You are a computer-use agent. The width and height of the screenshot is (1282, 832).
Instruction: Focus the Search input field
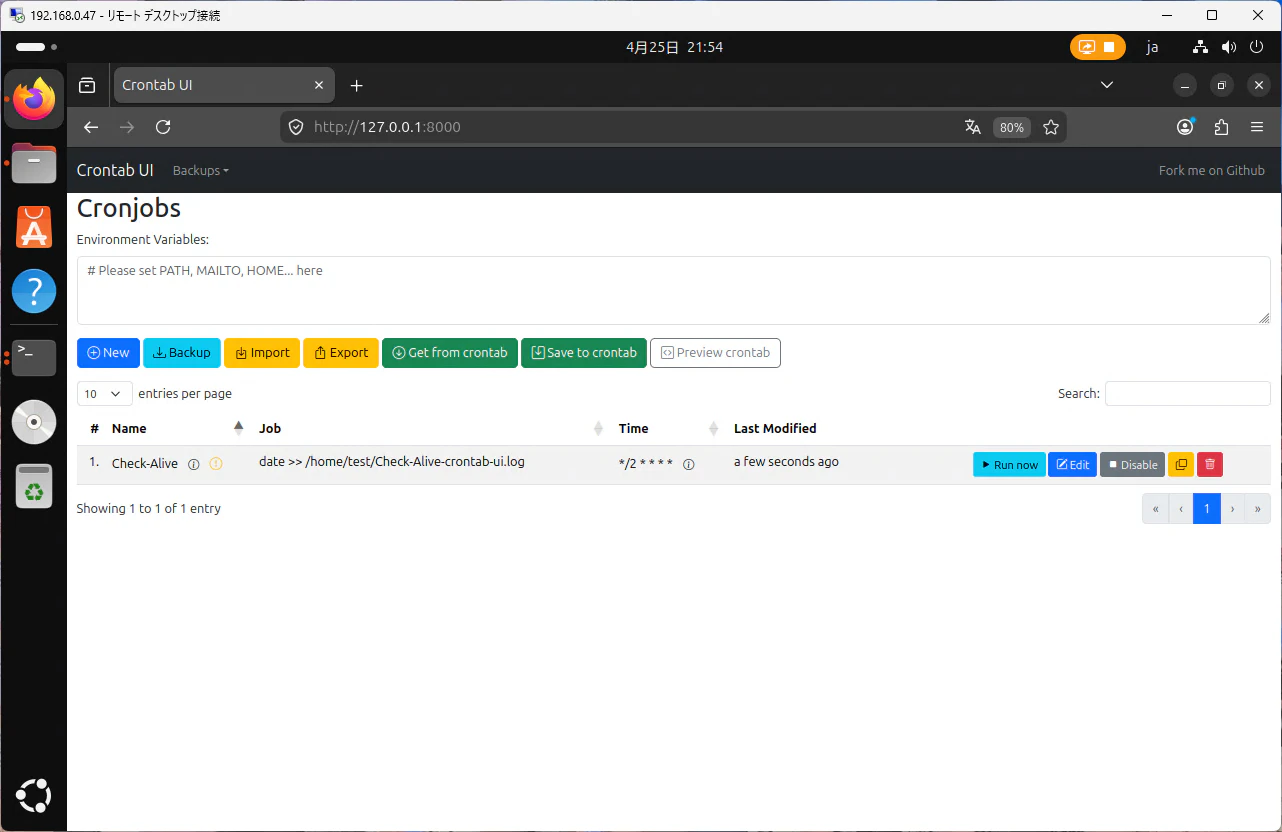coord(1187,394)
